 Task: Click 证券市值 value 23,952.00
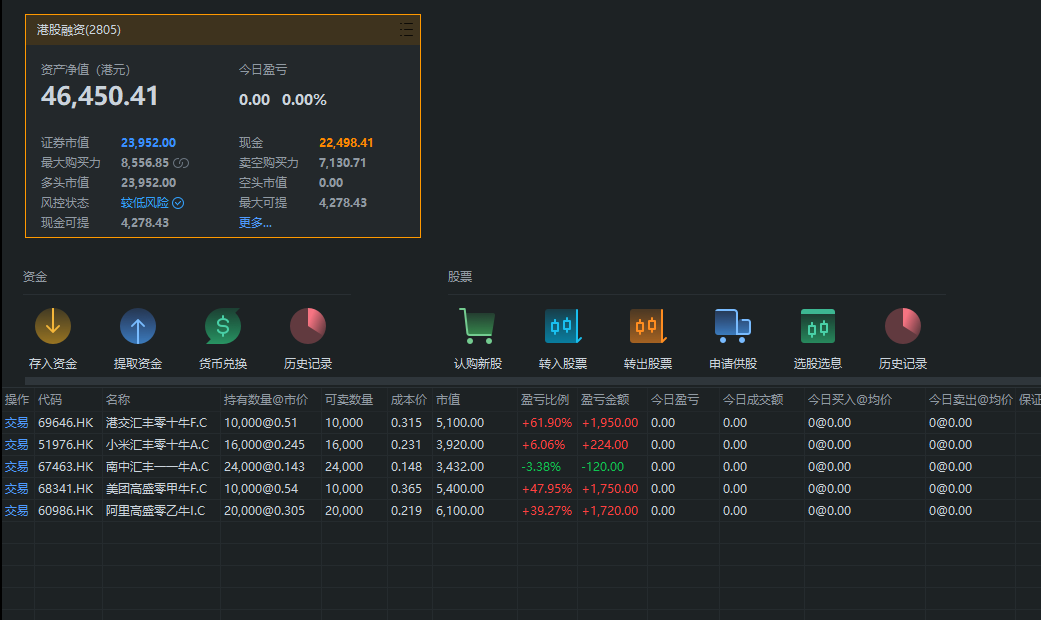click(x=149, y=143)
